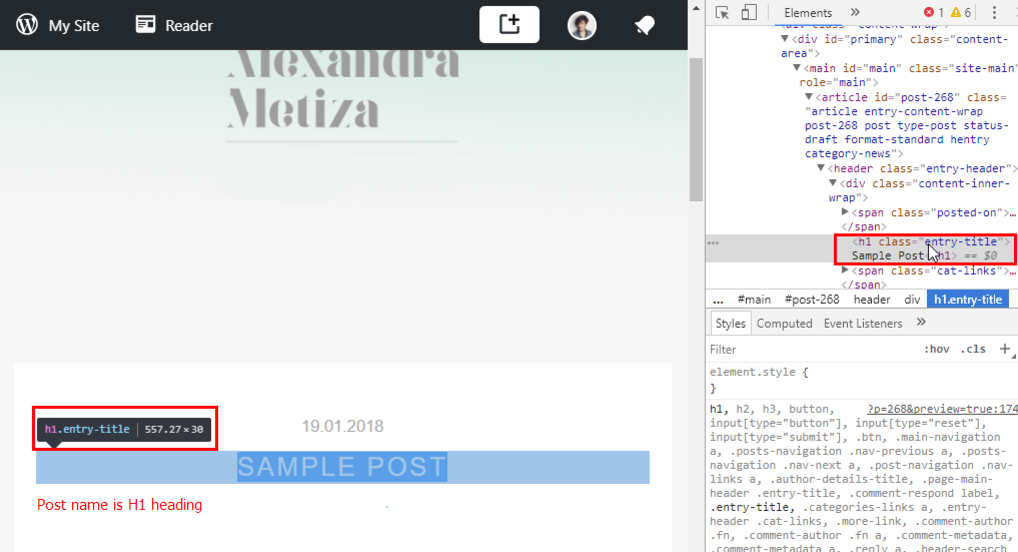Show more style pane tabs chevron
Screen dimensions: 1018x552
(x=921, y=323)
